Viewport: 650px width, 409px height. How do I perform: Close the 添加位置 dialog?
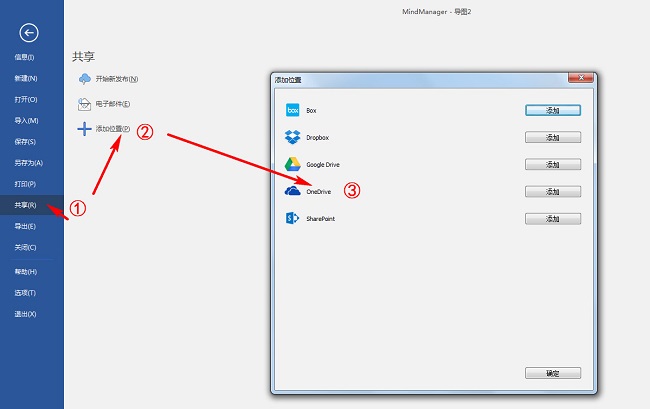tap(580, 77)
